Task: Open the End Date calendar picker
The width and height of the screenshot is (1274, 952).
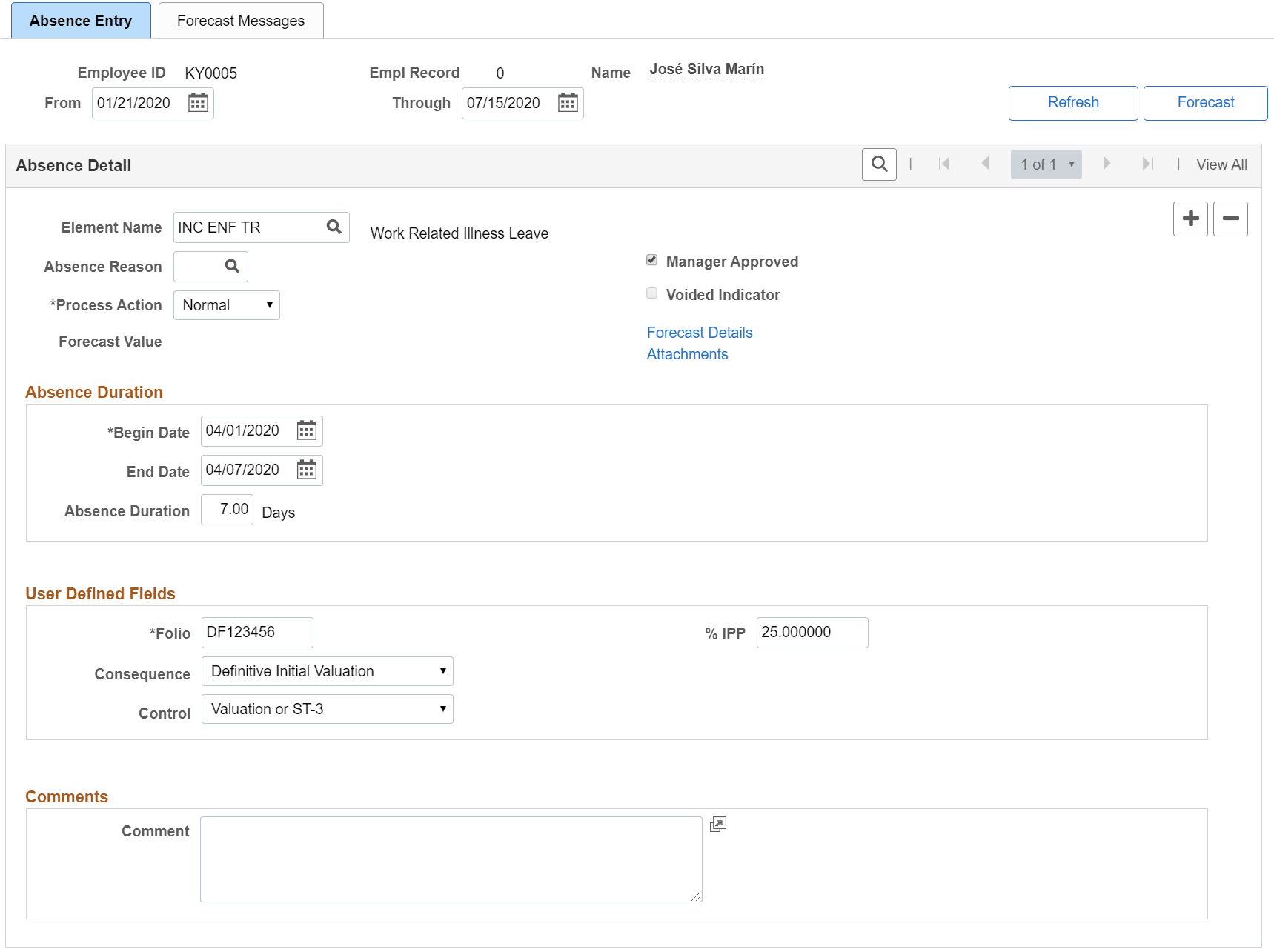Action: [307, 470]
